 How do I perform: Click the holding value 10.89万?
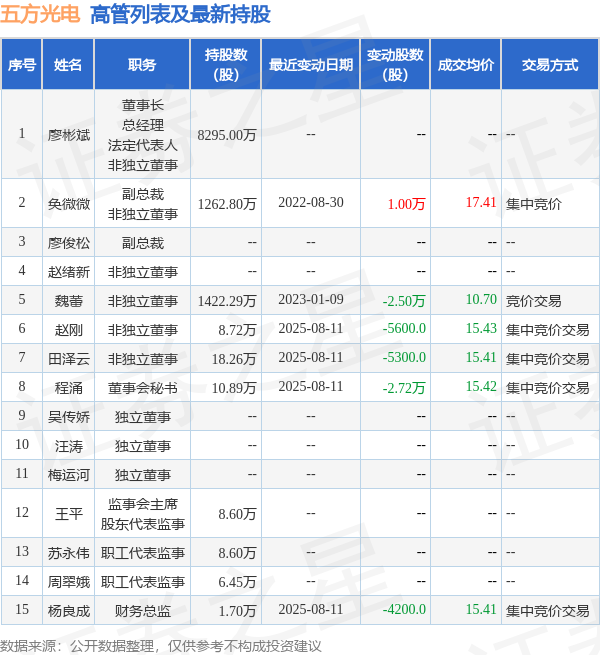[234, 388]
